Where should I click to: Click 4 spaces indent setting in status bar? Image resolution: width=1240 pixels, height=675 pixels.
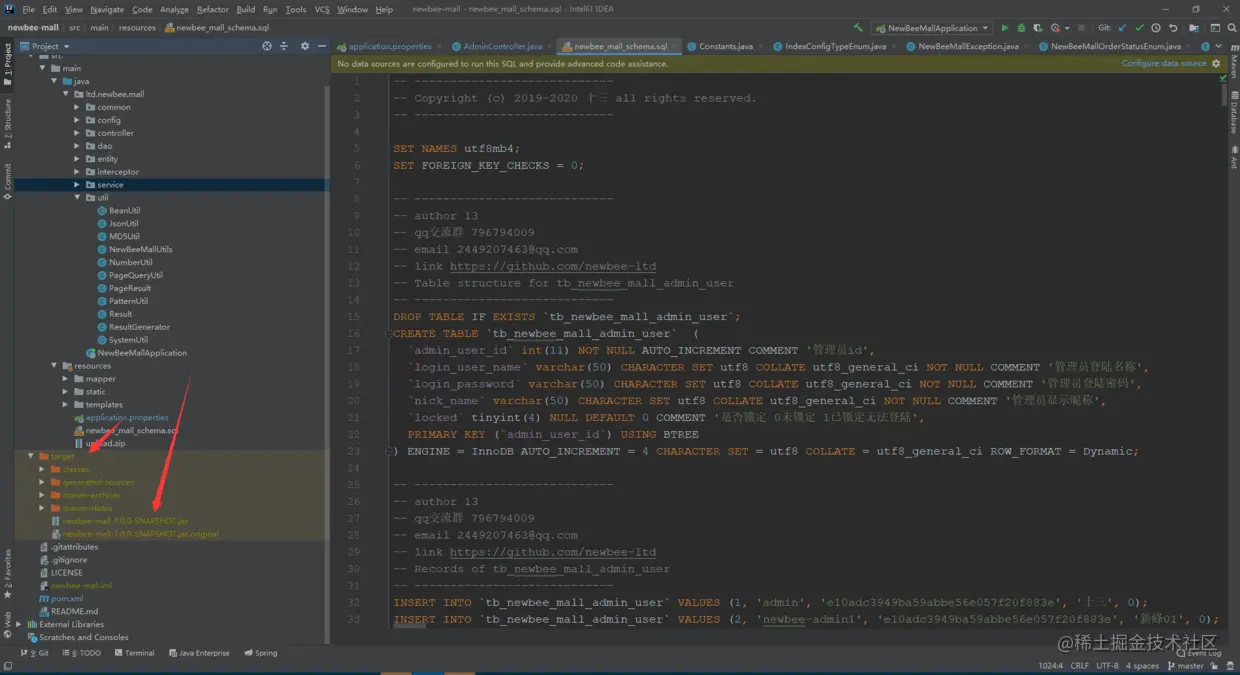click(x=1142, y=665)
